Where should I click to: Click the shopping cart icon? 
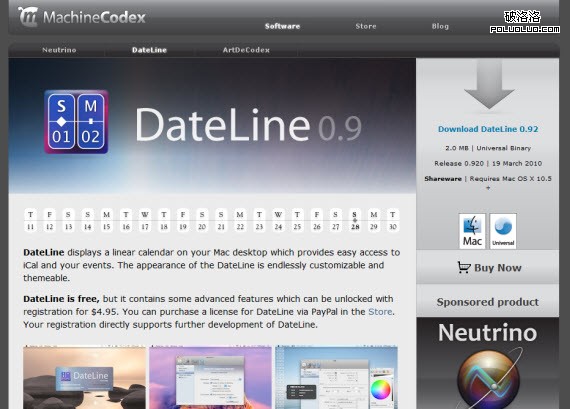click(x=464, y=268)
